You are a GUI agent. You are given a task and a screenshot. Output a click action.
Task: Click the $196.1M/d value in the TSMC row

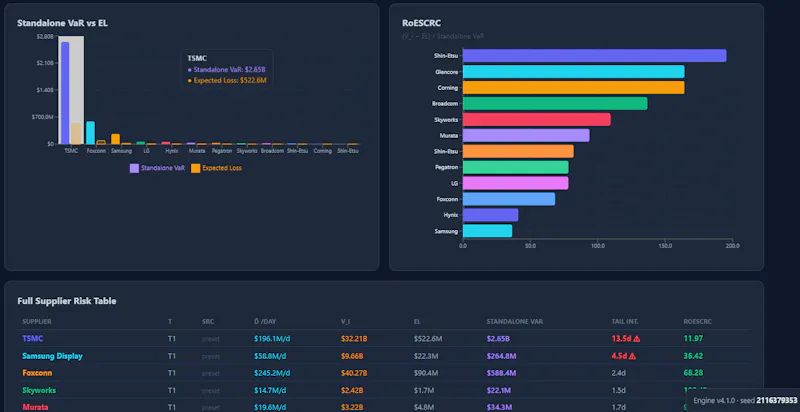click(x=272, y=339)
